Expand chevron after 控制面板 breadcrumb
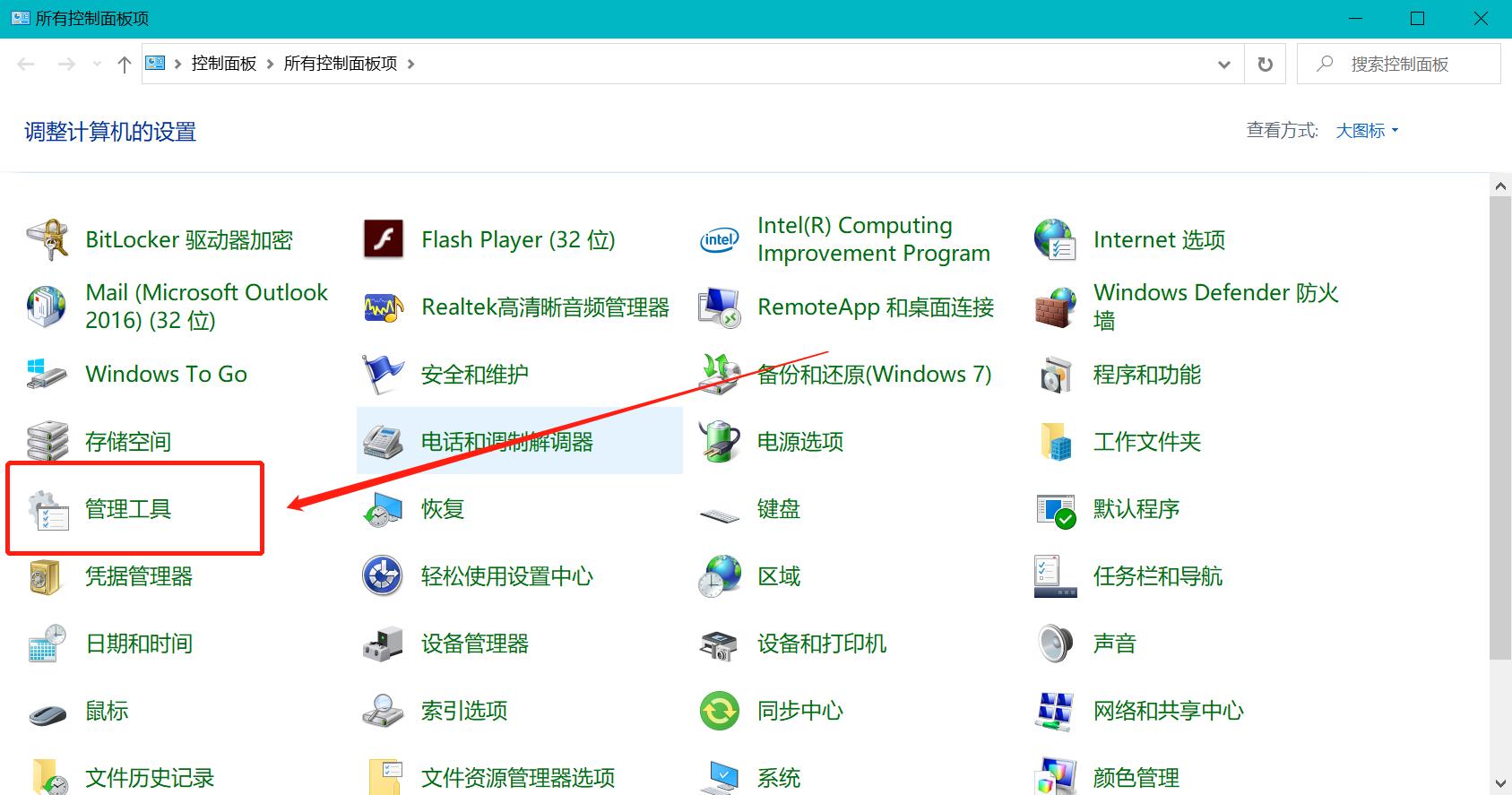This screenshot has width=1512, height=795. (270, 64)
